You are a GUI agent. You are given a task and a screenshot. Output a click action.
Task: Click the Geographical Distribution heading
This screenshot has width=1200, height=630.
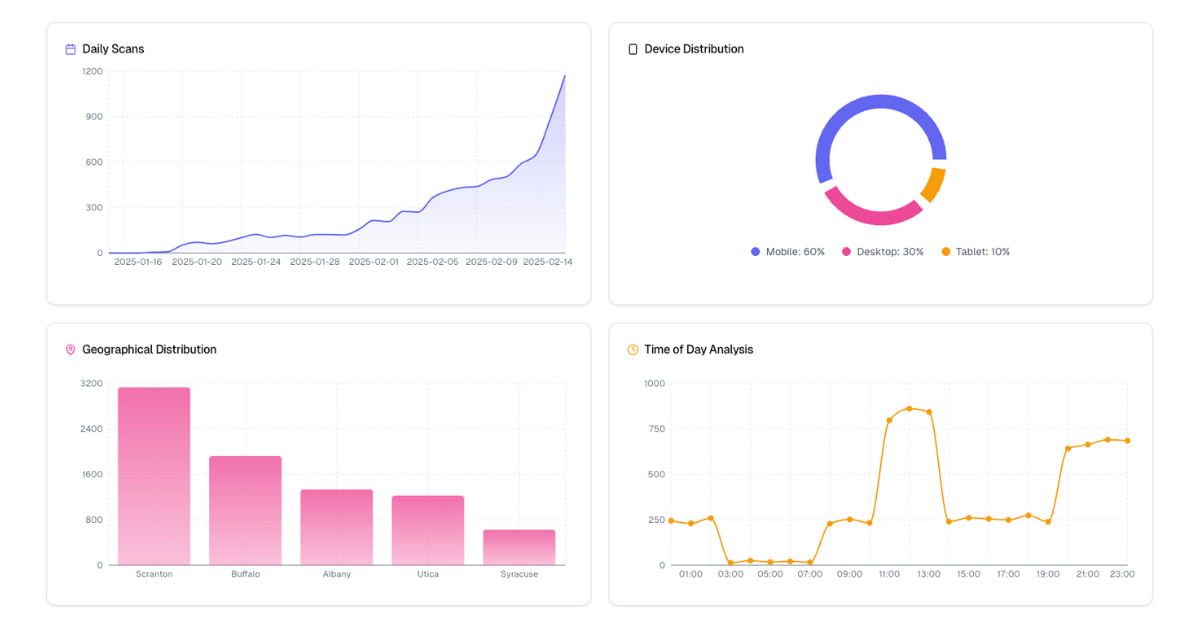tap(149, 350)
